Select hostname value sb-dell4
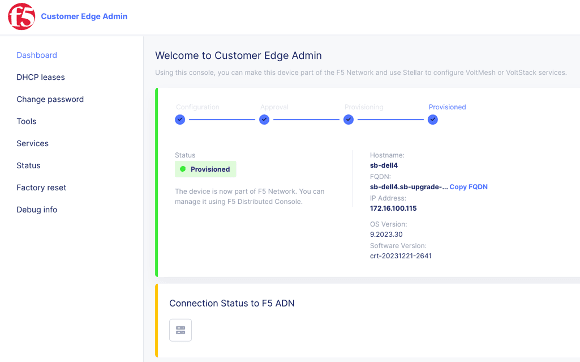The width and height of the screenshot is (580, 362). click(x=384, y=165)
